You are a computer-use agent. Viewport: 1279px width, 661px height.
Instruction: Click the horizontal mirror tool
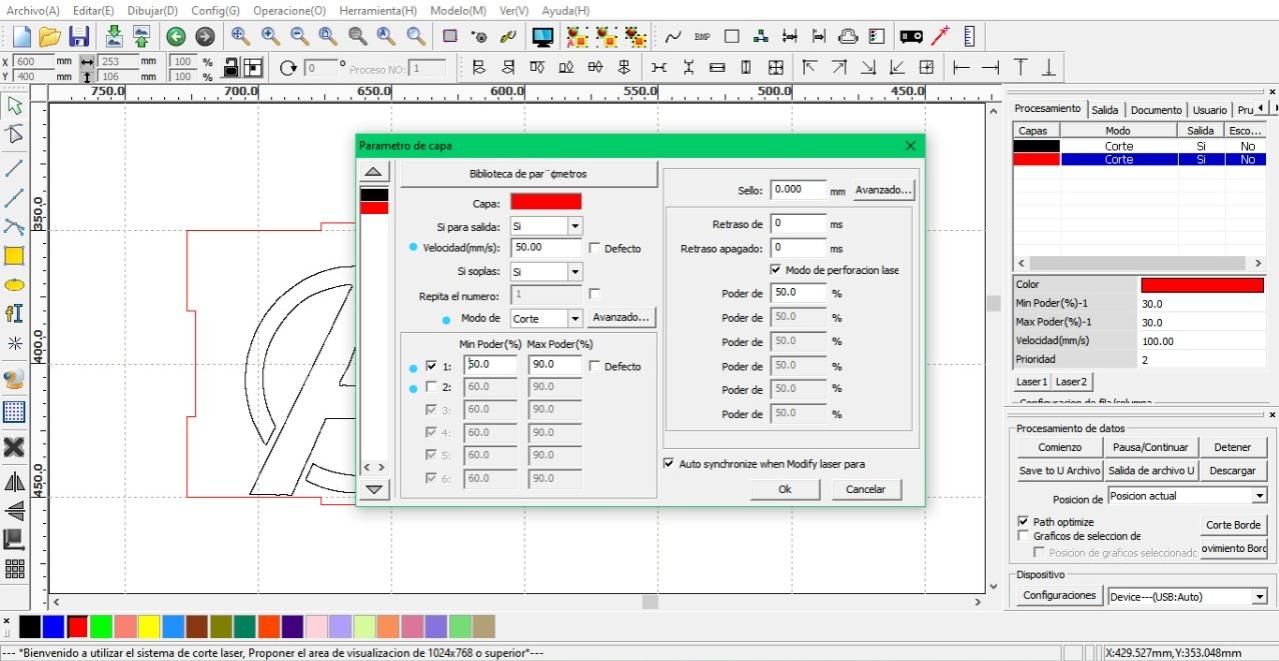point(14,481)
